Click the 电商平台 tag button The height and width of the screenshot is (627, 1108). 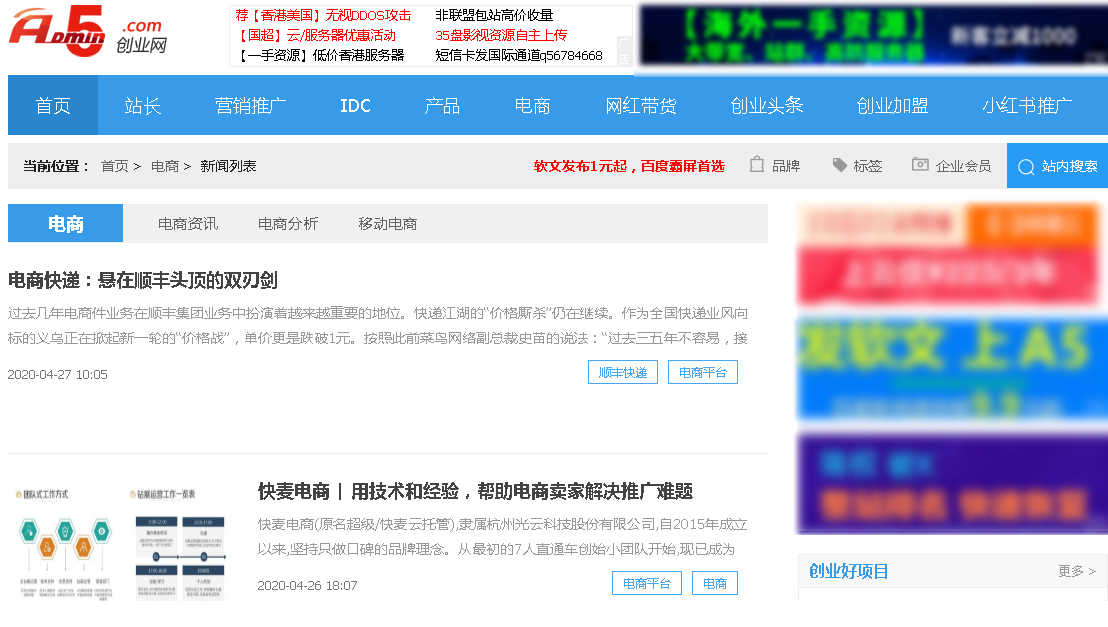point(702,371)
